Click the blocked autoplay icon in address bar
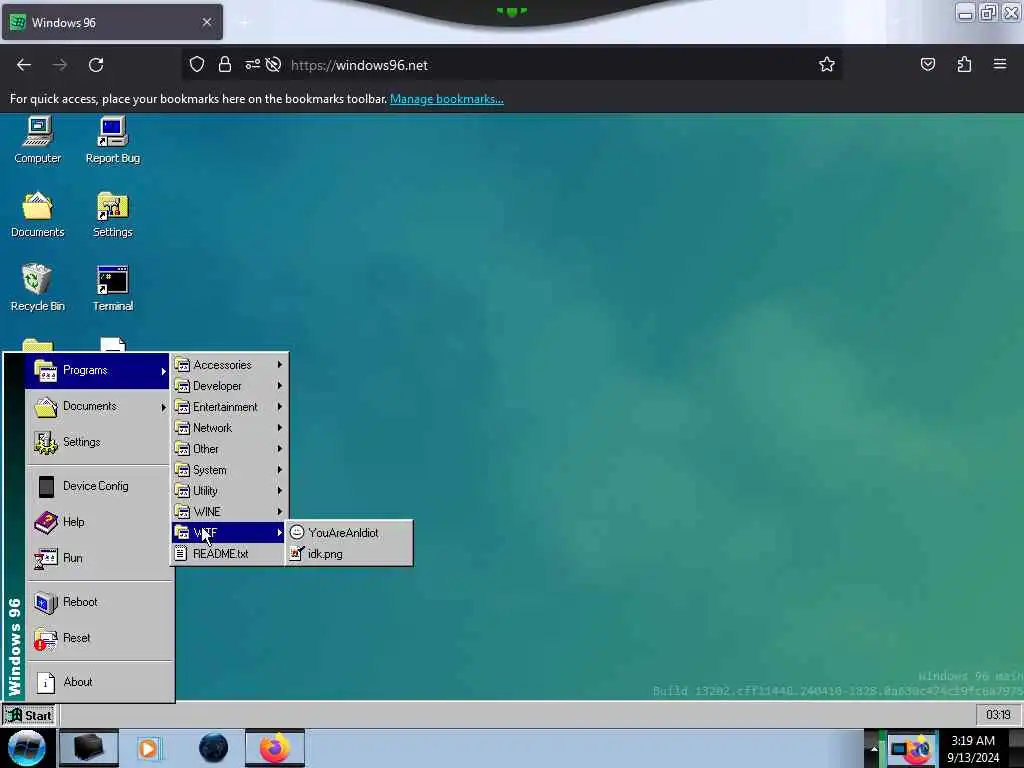This screenshot has width=1024, height=768. (274, 65)
